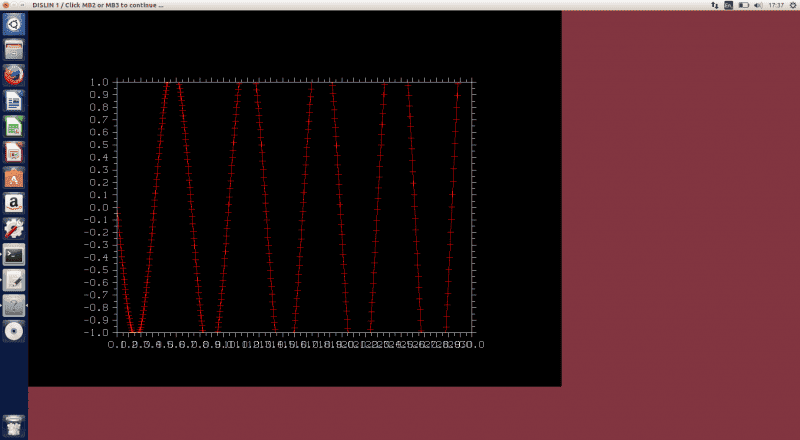The image size is (800, 440).
Task: Click the DVD disc icon in dock
Action: [x=14, y=331]
